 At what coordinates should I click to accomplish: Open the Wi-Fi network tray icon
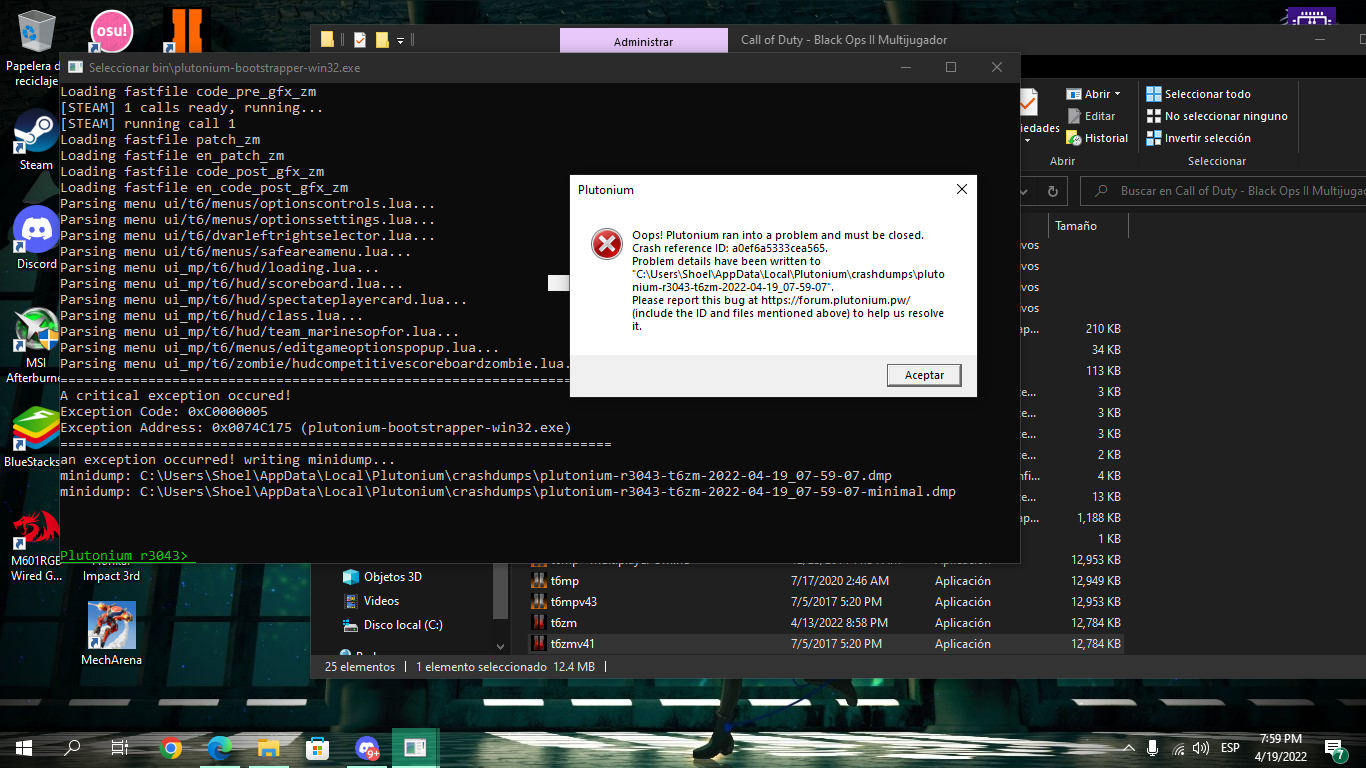tap(1178, 748)
